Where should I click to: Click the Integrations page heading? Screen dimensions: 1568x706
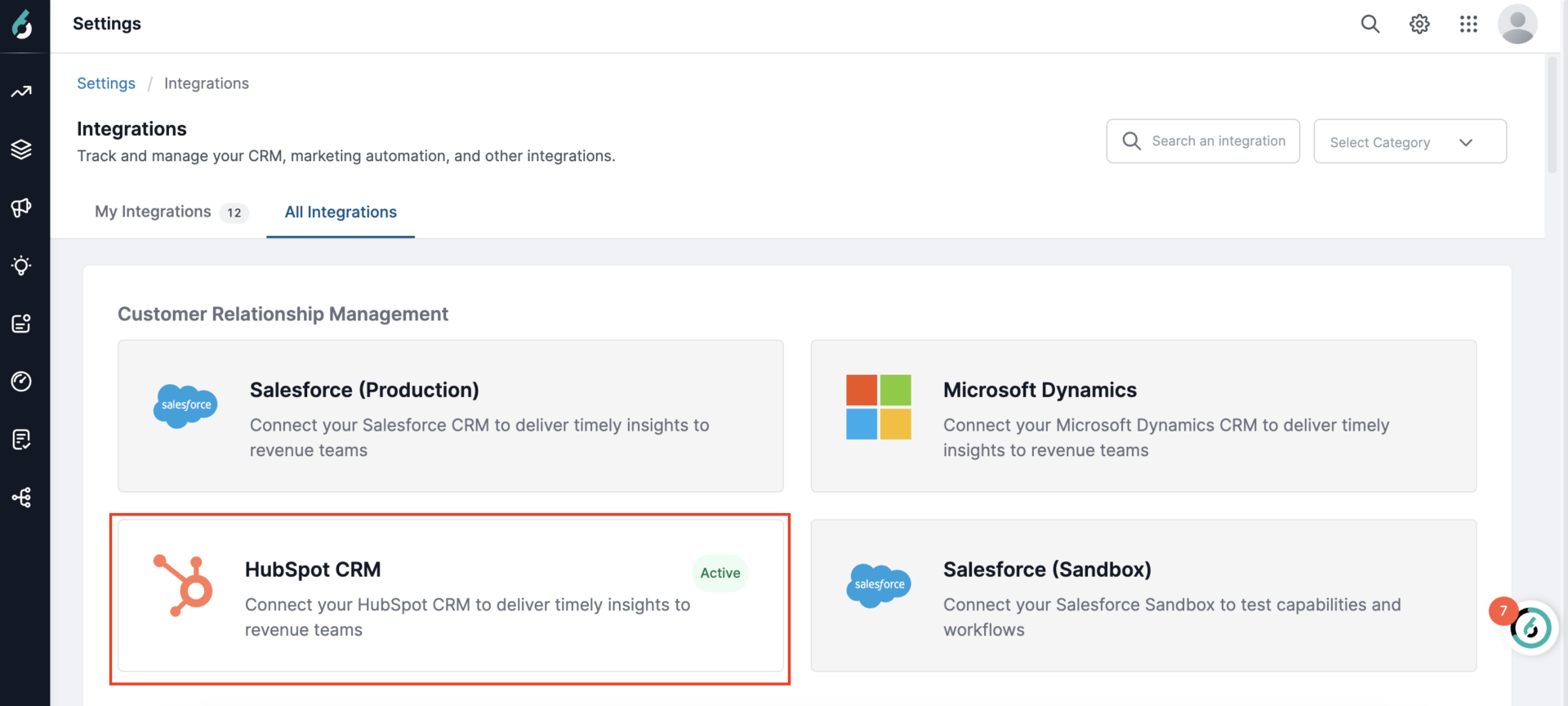(131, 129)
